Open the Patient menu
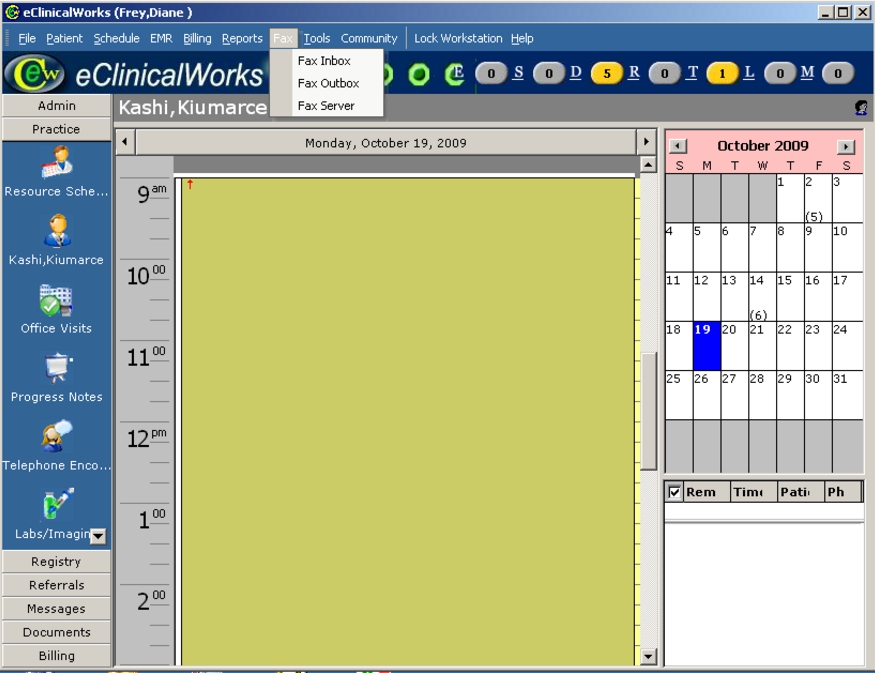Image resolution: width=875 pixels, height=673 pixels. click(64, 39)
